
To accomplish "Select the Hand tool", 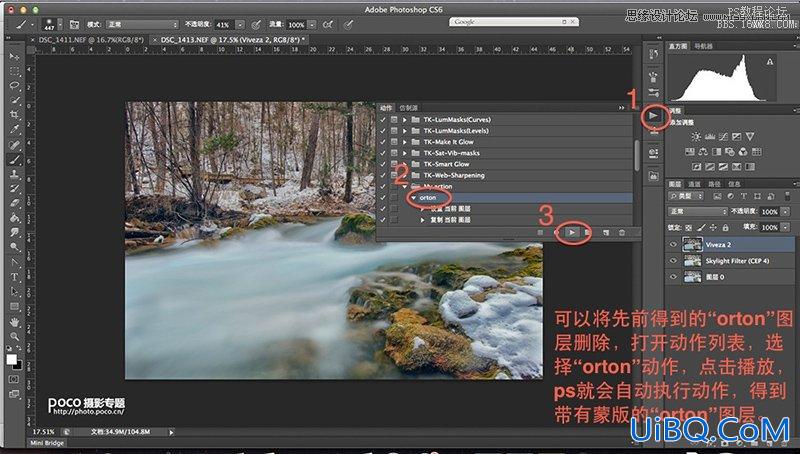I will (14, 321).
